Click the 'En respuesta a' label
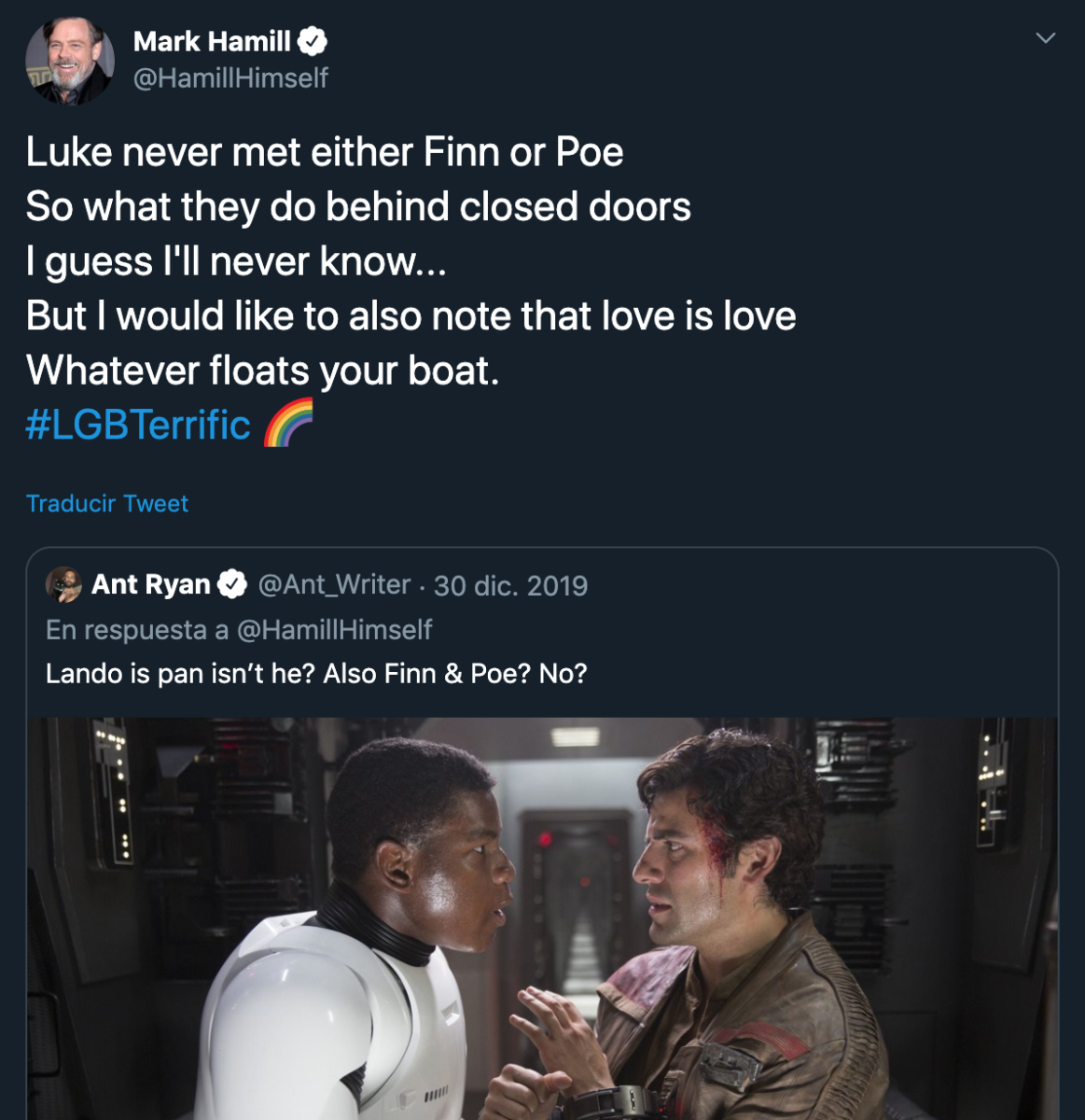The image size is (1085, 1120). 137,630
